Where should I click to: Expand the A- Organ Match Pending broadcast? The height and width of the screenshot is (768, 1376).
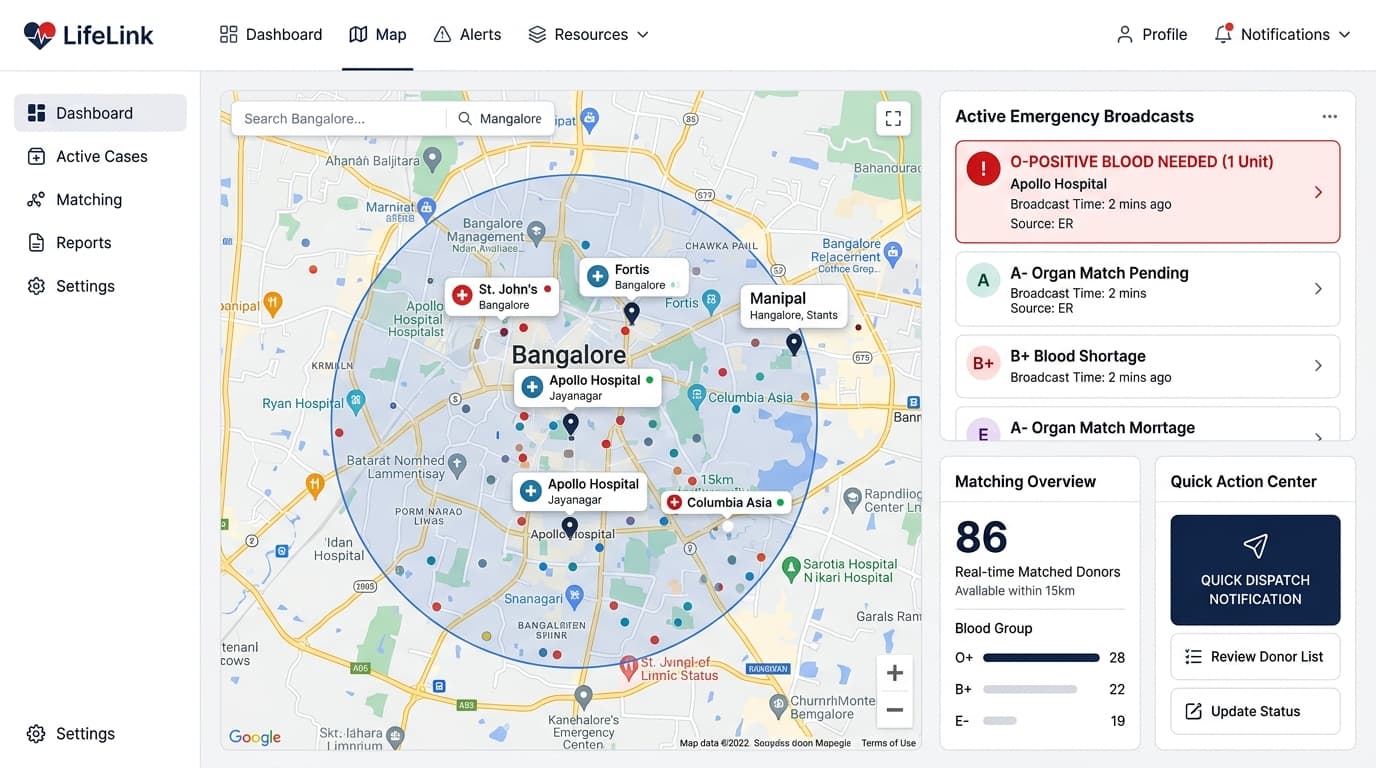click(x=1148, y=289)
